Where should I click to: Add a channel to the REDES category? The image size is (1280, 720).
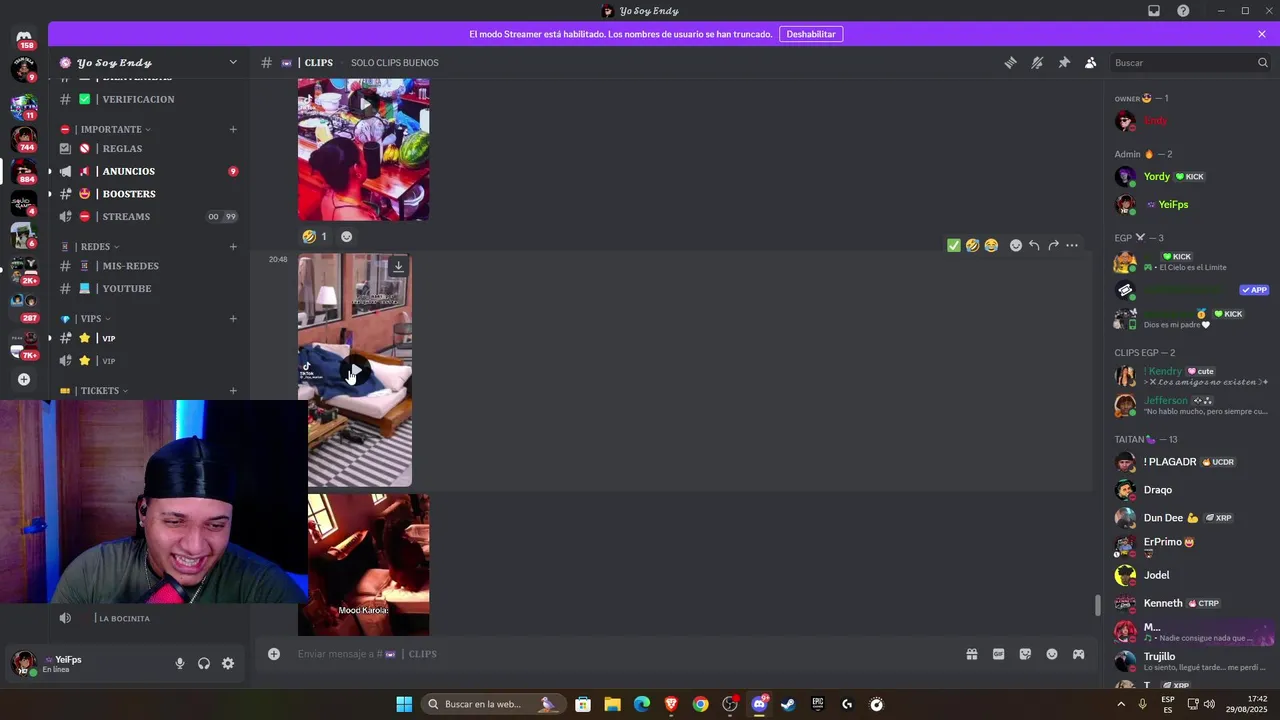233,246
